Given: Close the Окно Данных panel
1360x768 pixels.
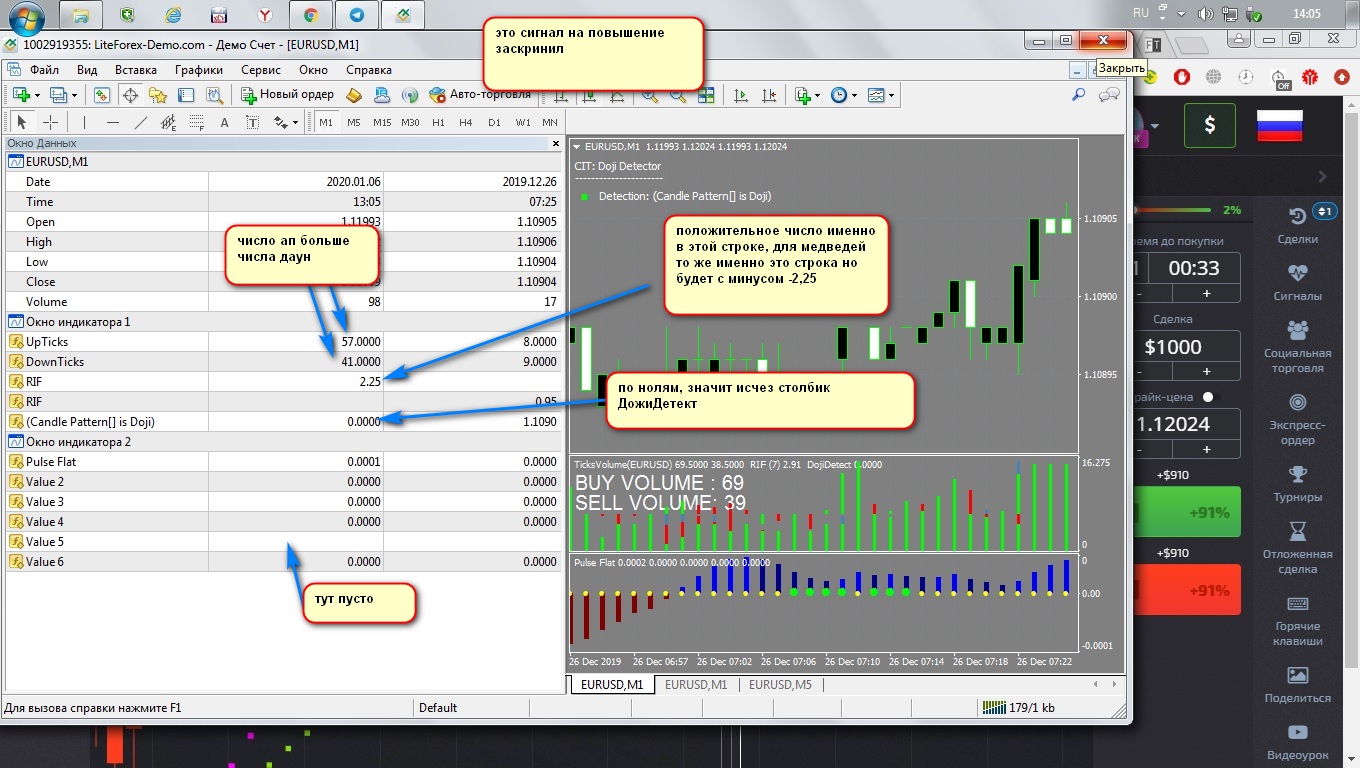Looking at the screenshot, I should coord(556,144).
